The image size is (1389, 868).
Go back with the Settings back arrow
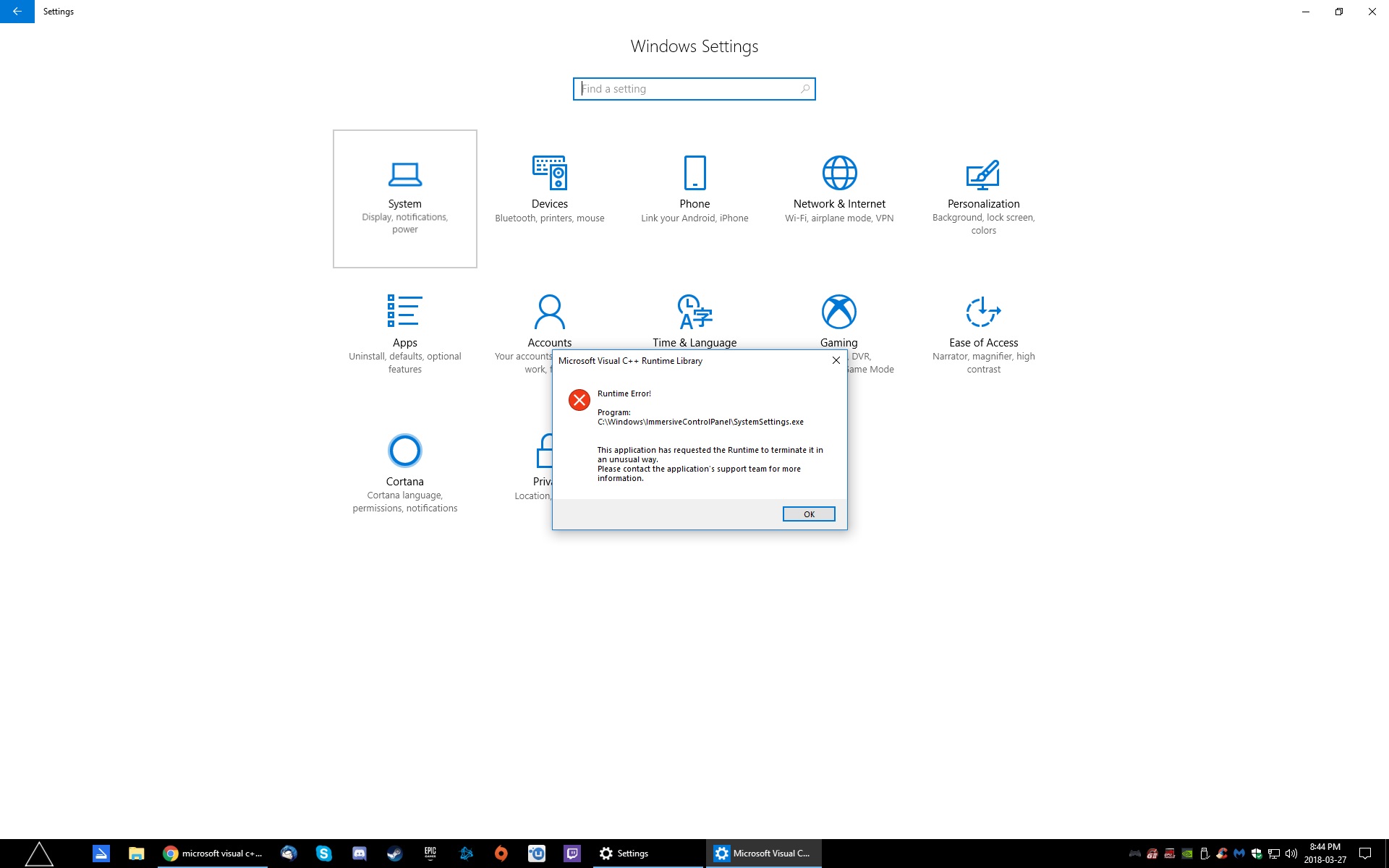17,12
